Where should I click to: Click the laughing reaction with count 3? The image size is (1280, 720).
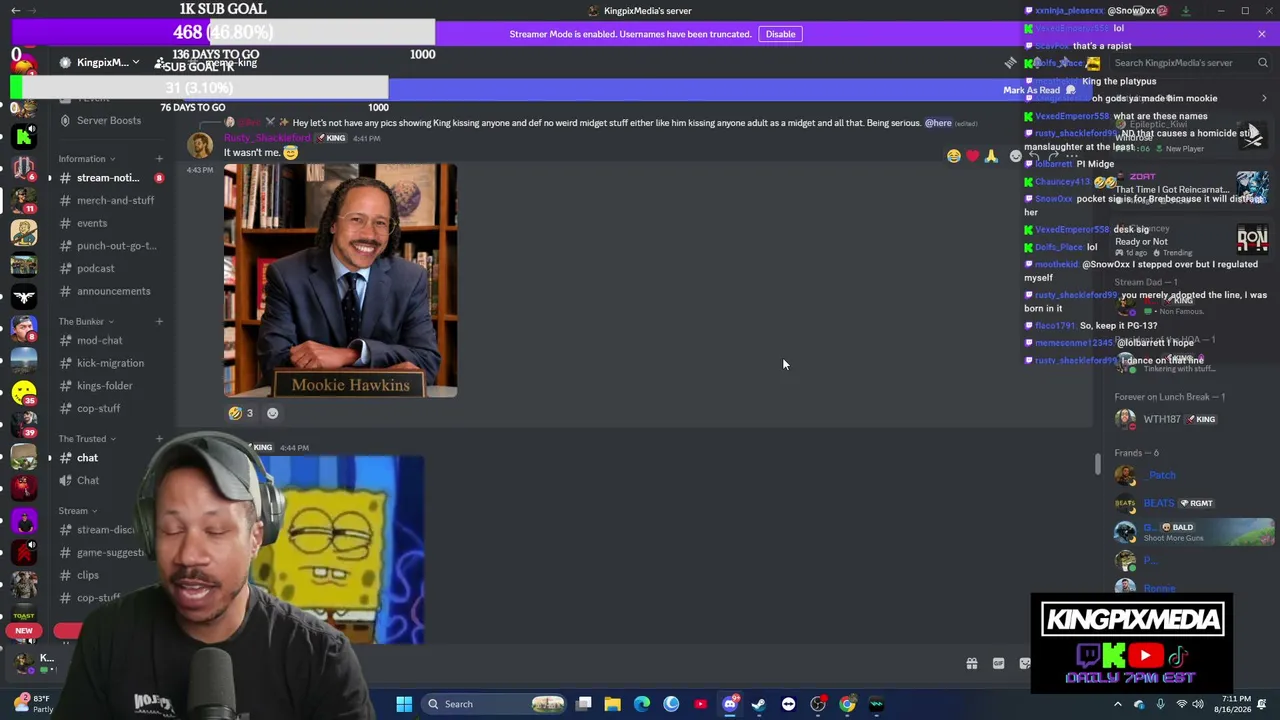point(241,413)
